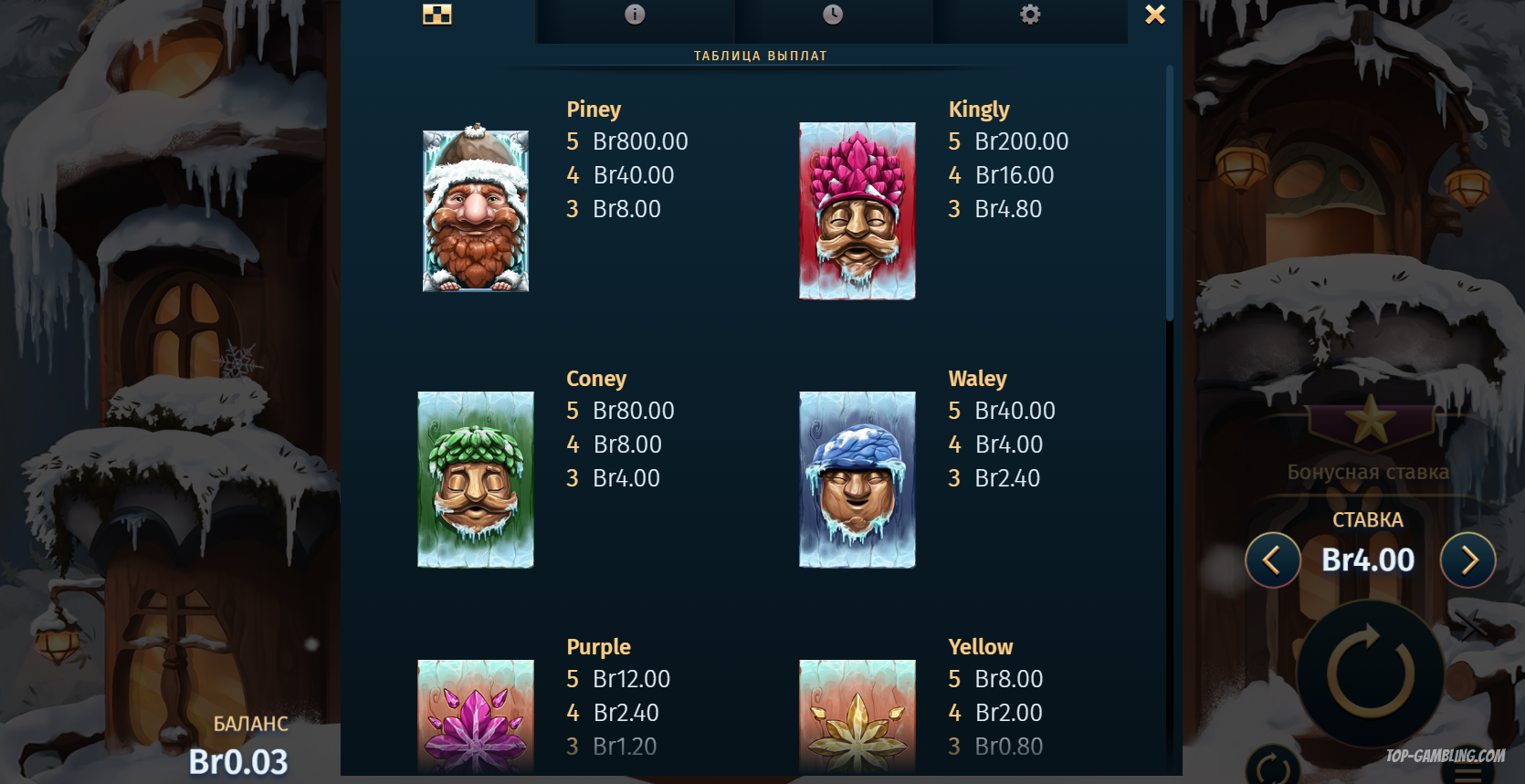Select the Yellow crystal symbol
The width and height of the screenshot is (1525, 784).
coord(857,717)
